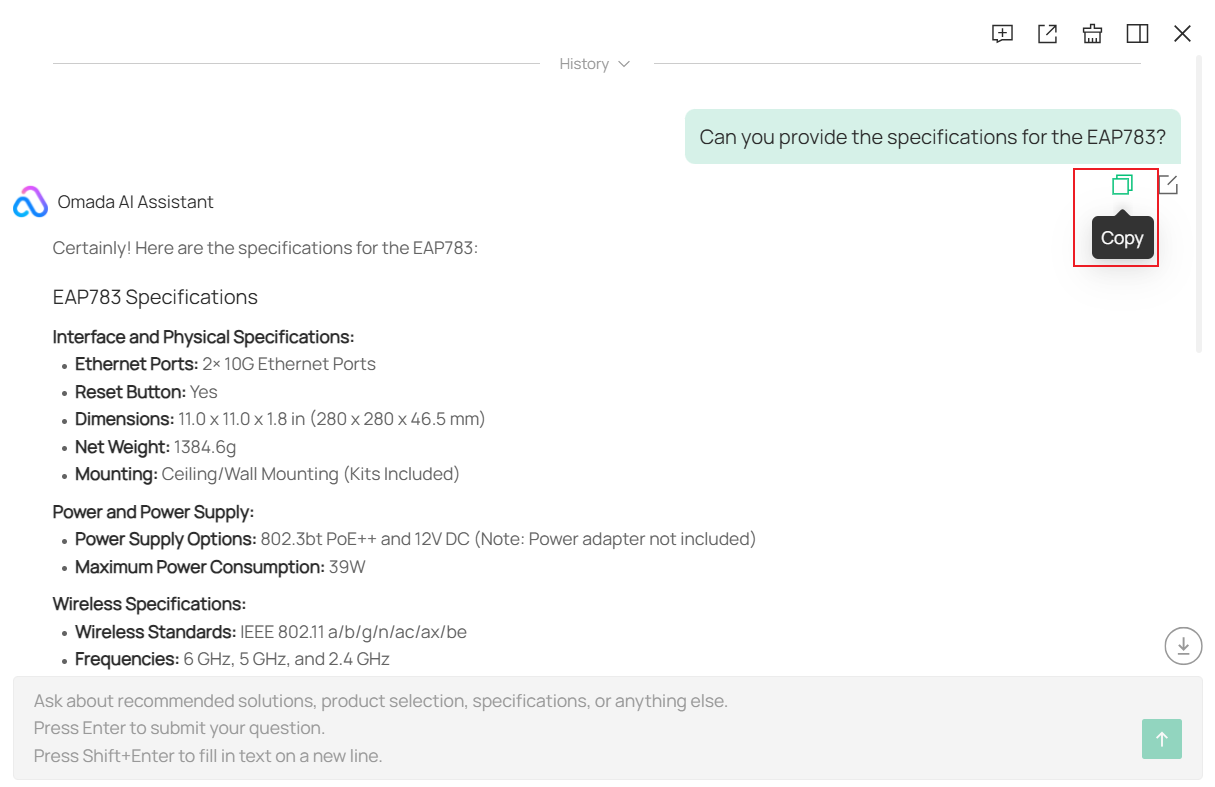This screenshot has width=1215, height=787.
Task: Click the 'Ethernet Ports: 2× 10G' line
Action: point(225,364)
